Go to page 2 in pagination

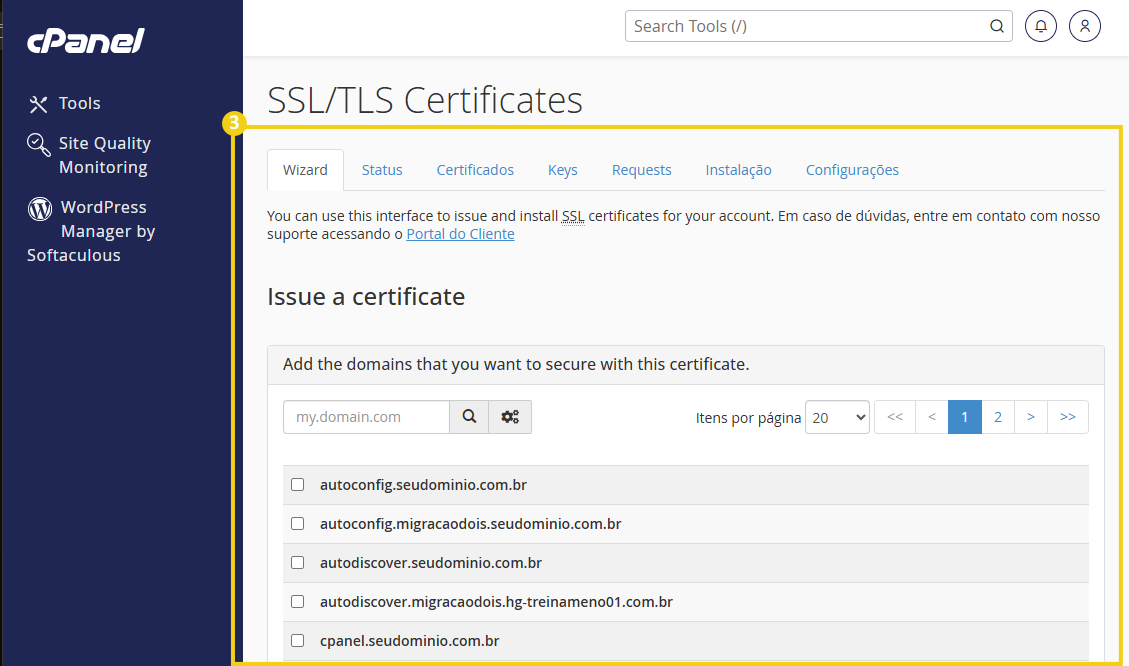tap(998, 417)
